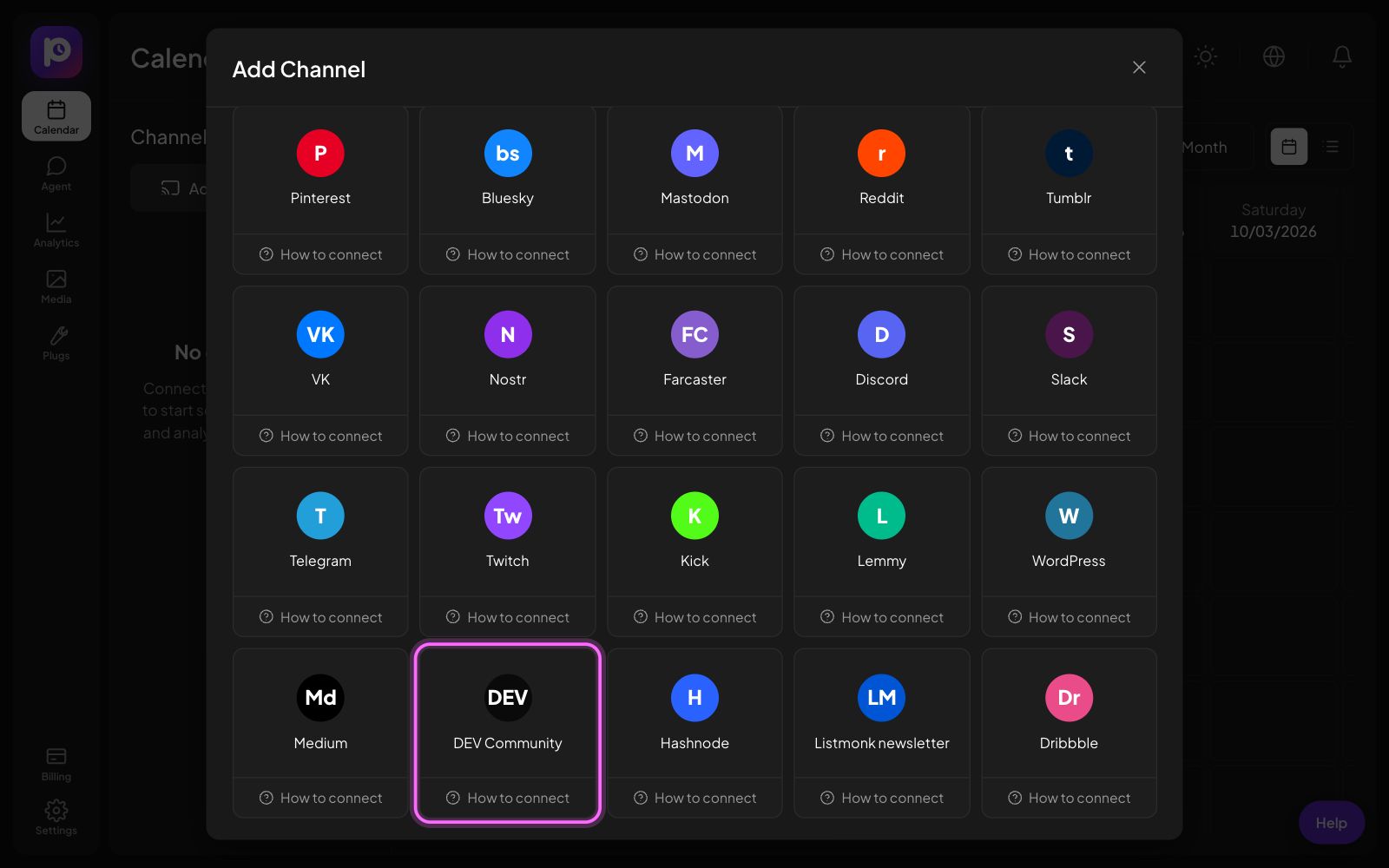Open Analytics in the sidebar
The height and width of the screenshot is (868, 1389).
point(56,230)
